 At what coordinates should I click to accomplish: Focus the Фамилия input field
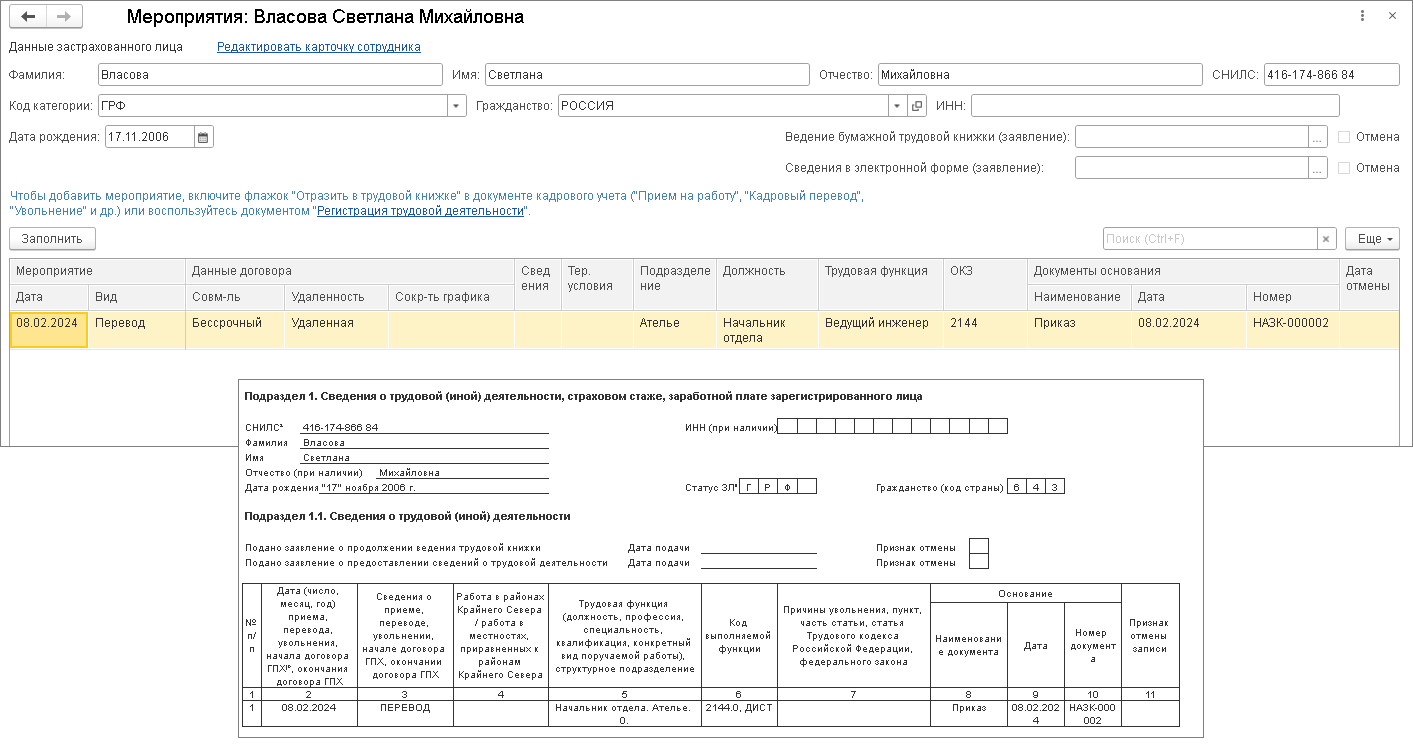pyautogui.click(x=270, y=75)
